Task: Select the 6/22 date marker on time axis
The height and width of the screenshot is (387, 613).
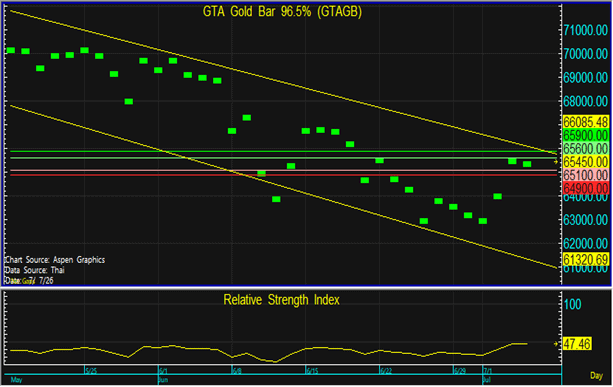Action: click(x=386, y=371)
